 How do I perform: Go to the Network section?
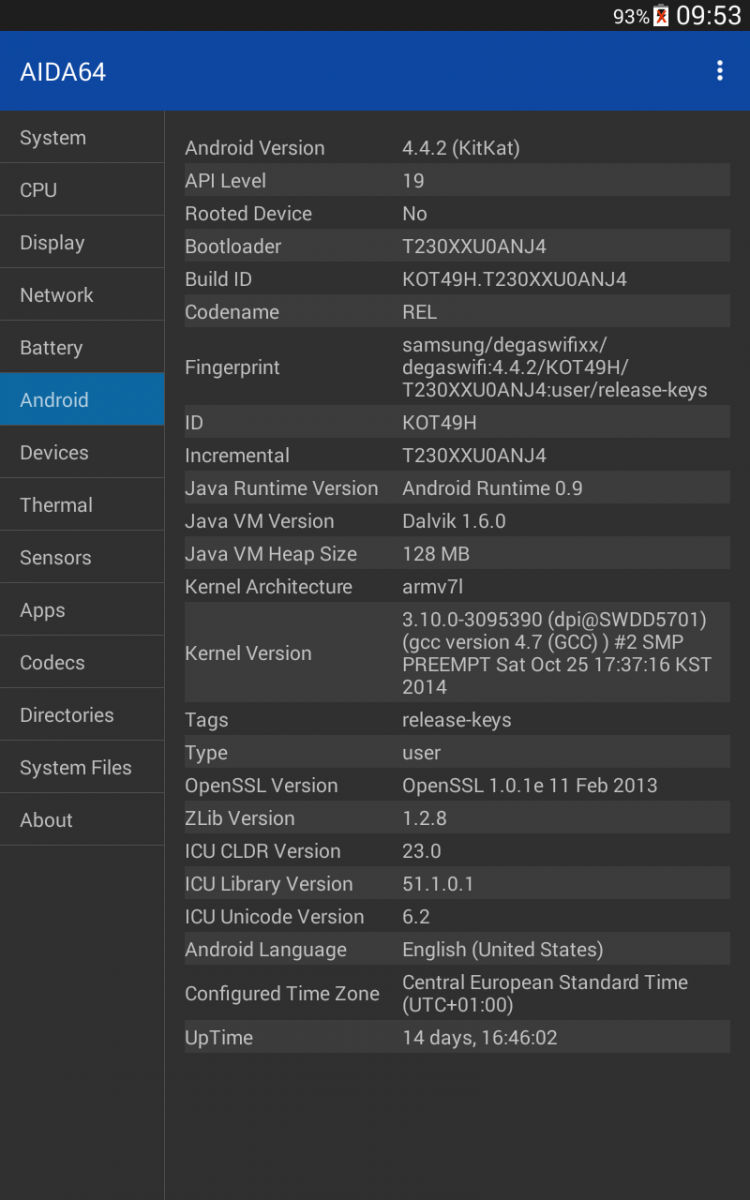[82, 295]
